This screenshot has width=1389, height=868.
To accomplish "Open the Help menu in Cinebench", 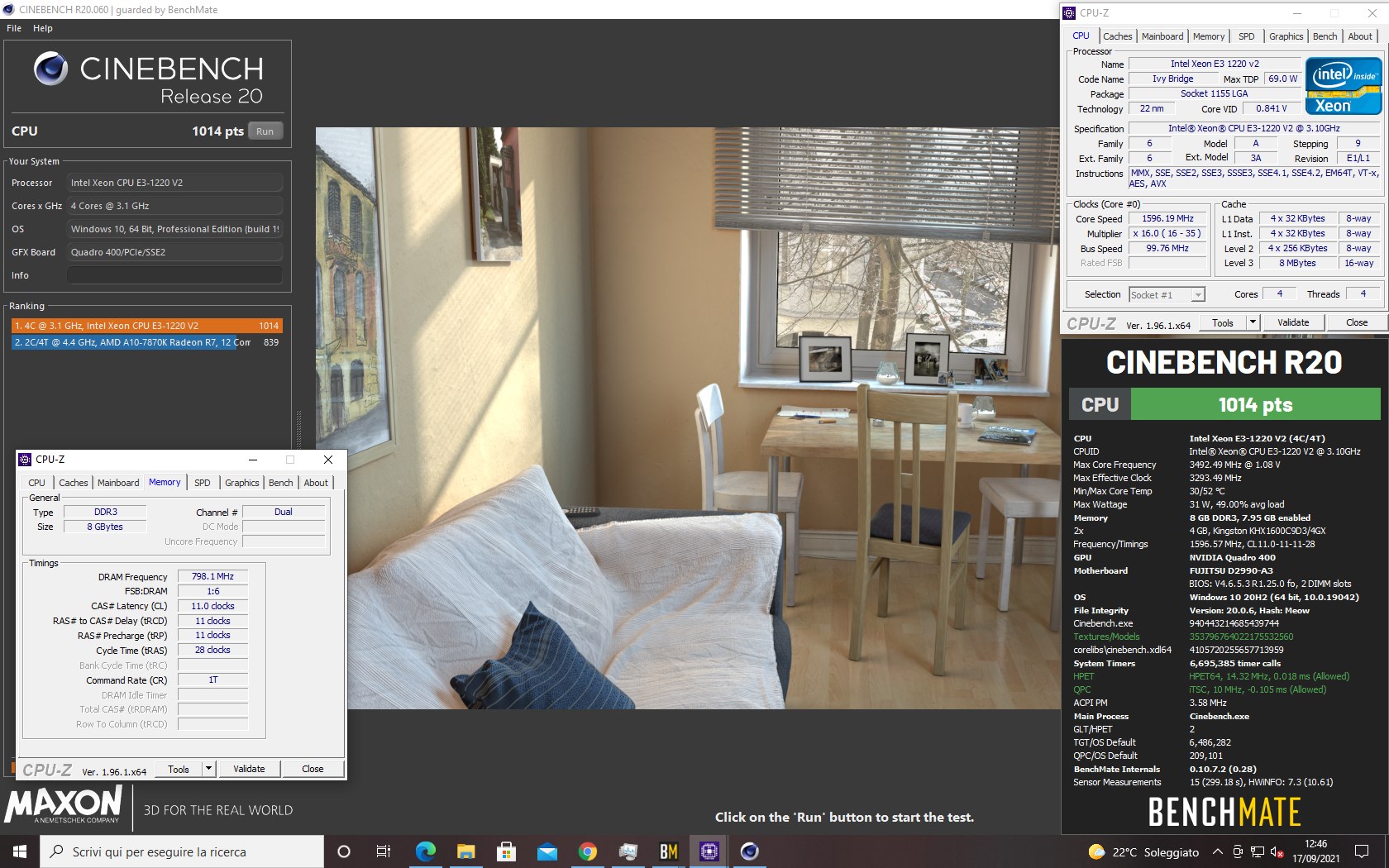I will (43, 28).
